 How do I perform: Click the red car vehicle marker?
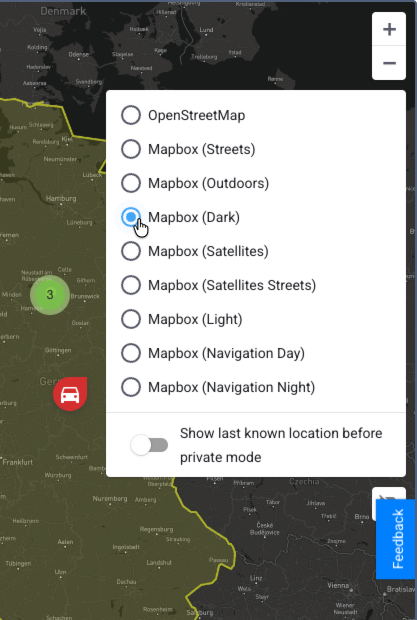point(70,394)
